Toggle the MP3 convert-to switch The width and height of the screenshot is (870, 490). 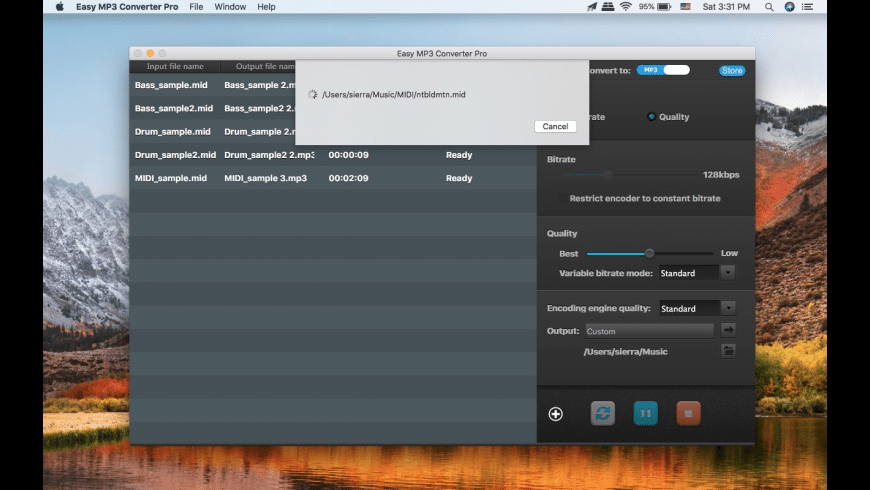[x=663, y=70]
